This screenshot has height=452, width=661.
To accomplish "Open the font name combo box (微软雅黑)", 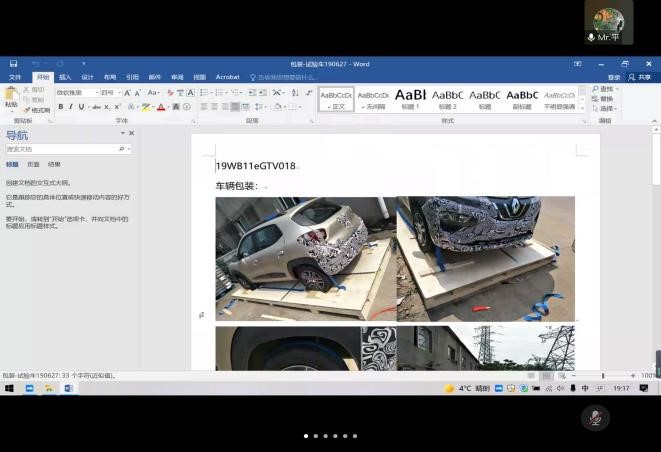I will [77, 92].
